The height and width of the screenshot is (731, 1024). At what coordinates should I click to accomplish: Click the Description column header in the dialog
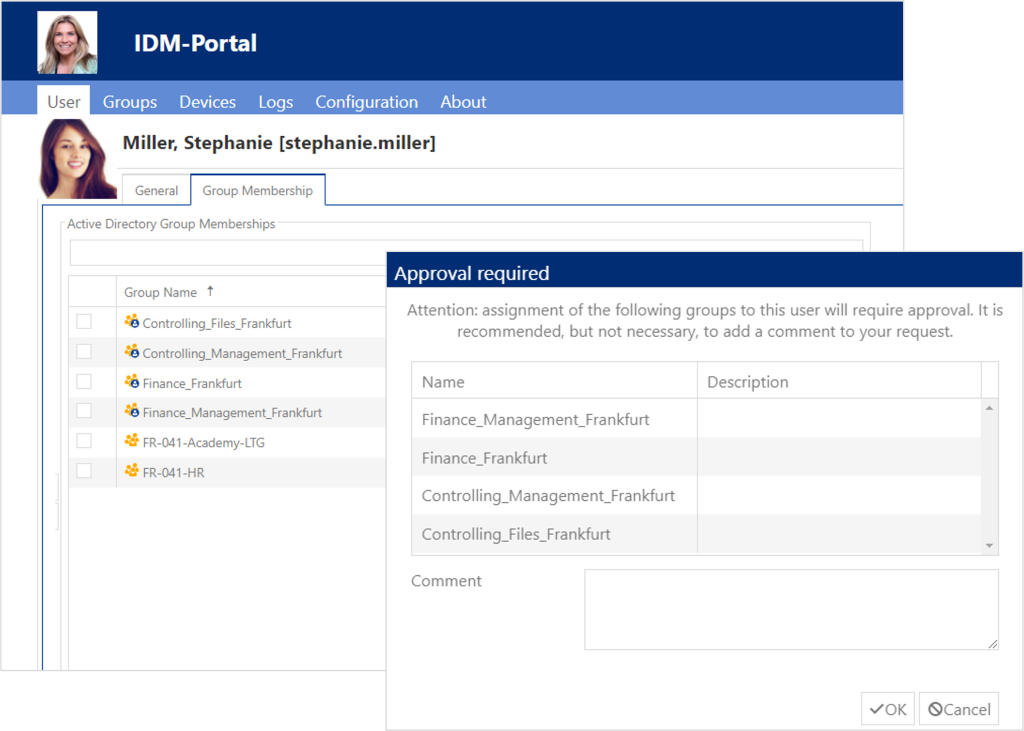click(x=839, y=382)
